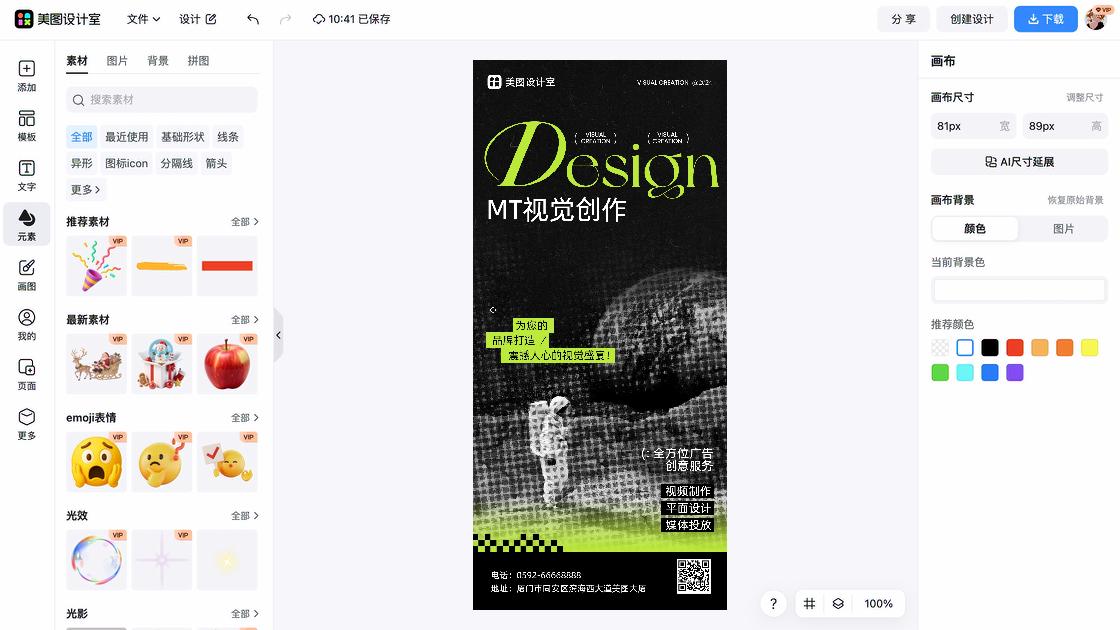Pick the black recommended color swatch

[989, 348]
